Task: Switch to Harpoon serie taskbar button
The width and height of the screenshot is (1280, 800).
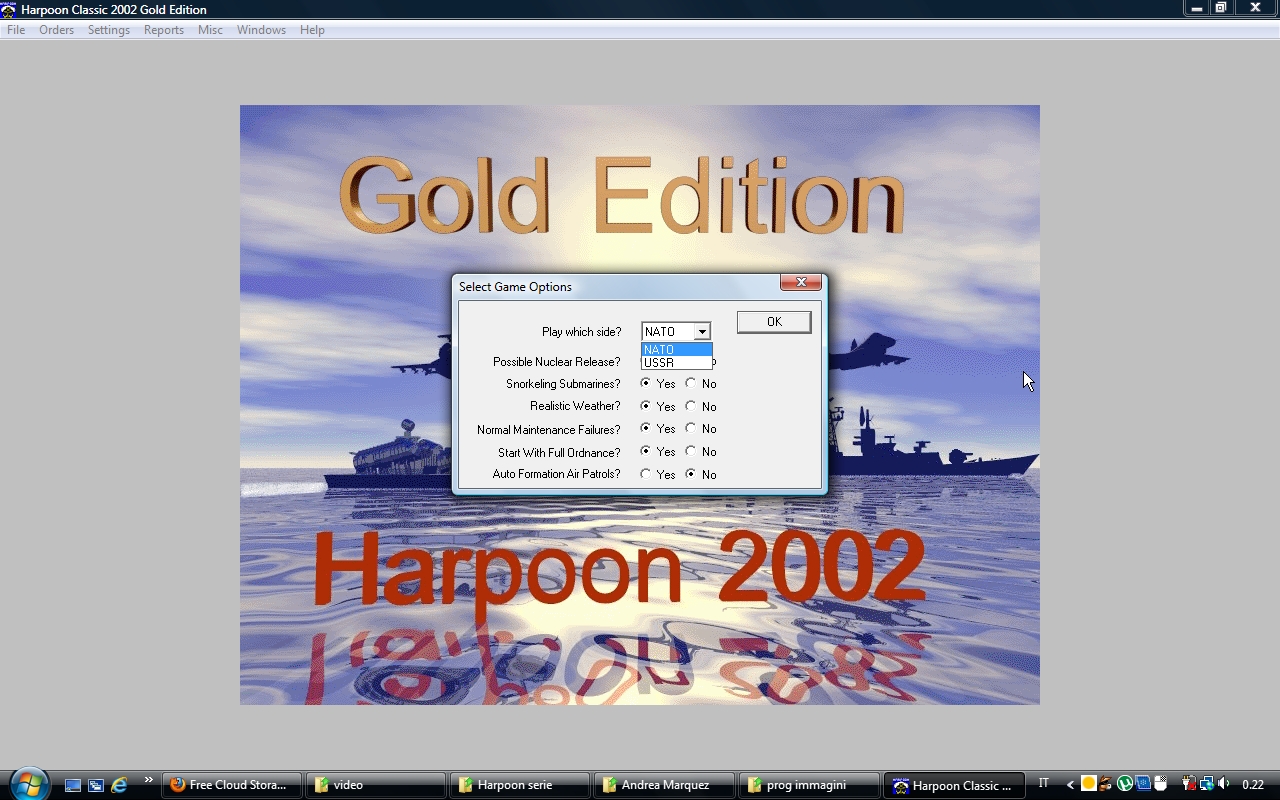Action: tap(520, 785)
